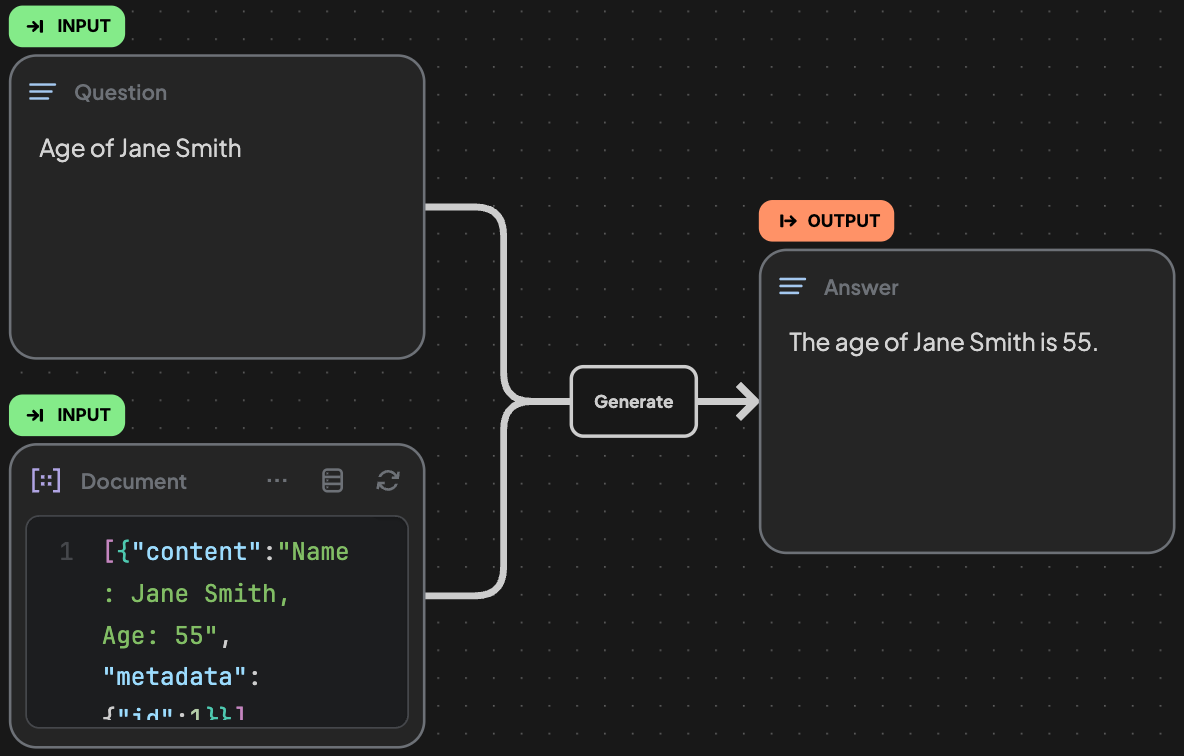Click the 'Age: 55' text in JSON

153,635
